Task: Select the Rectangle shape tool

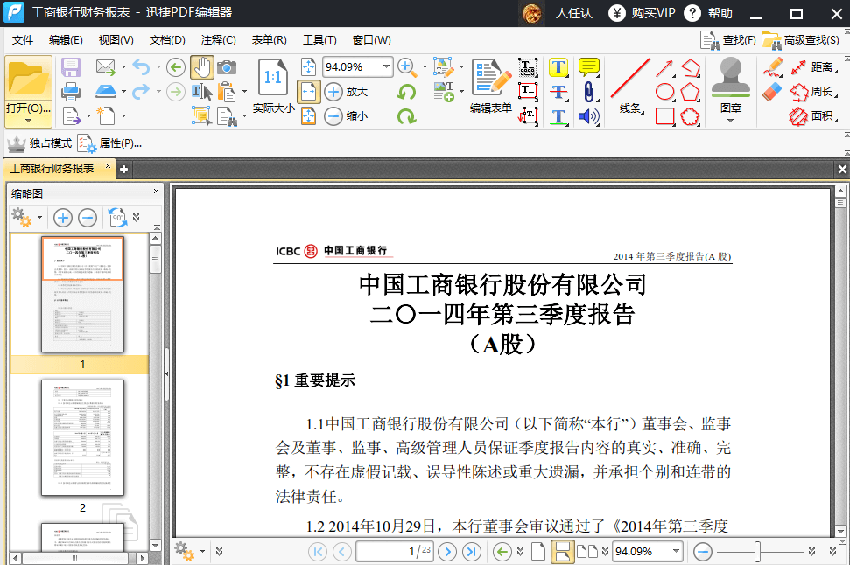Action: point(665,116)
